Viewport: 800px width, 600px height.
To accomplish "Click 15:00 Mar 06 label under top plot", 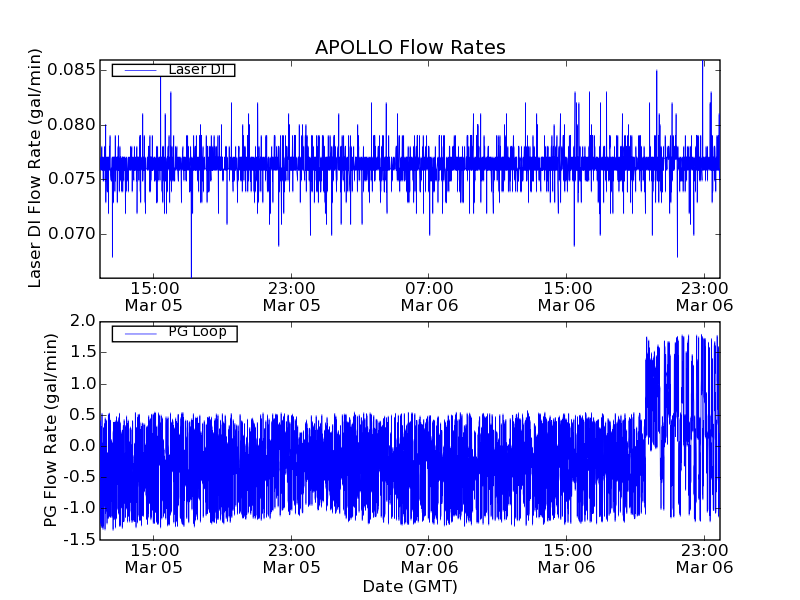I will pyautogui.click(x=566, y=297).
